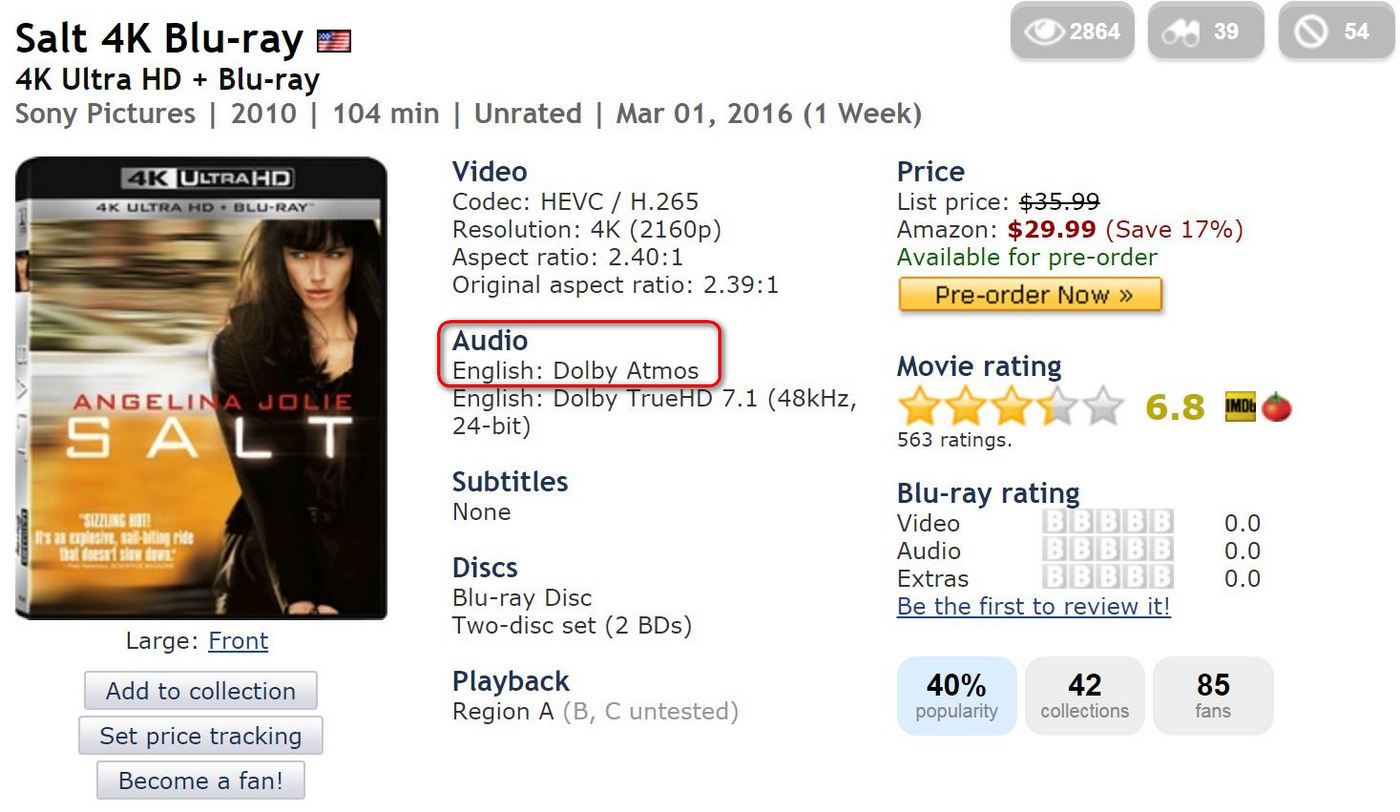Click the 40% popularity box
The height and width of the screenshot is (812, 1400).
click(956, 696)
